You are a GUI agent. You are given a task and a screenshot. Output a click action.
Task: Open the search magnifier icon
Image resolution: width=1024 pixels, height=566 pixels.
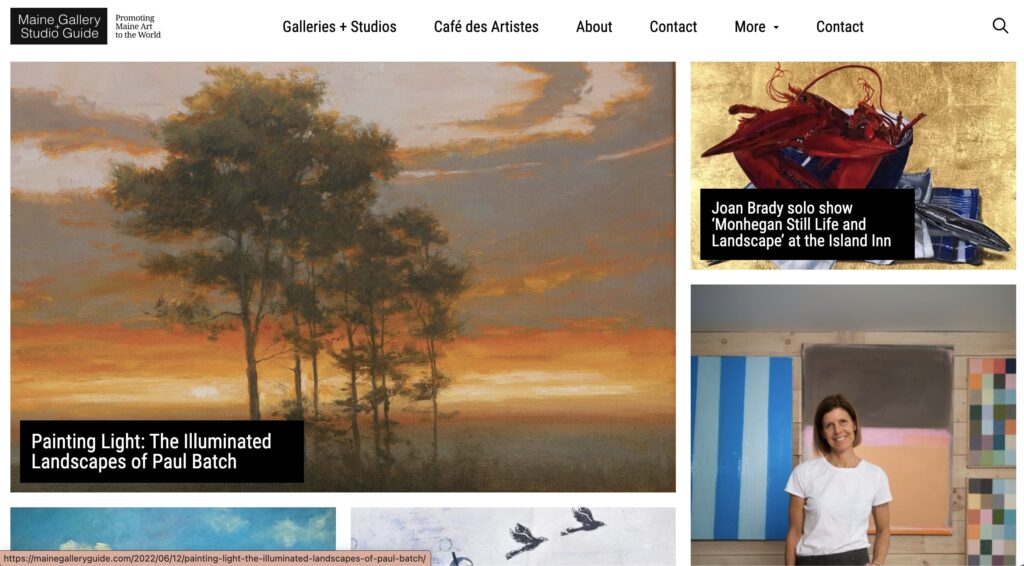[1000, 25]
